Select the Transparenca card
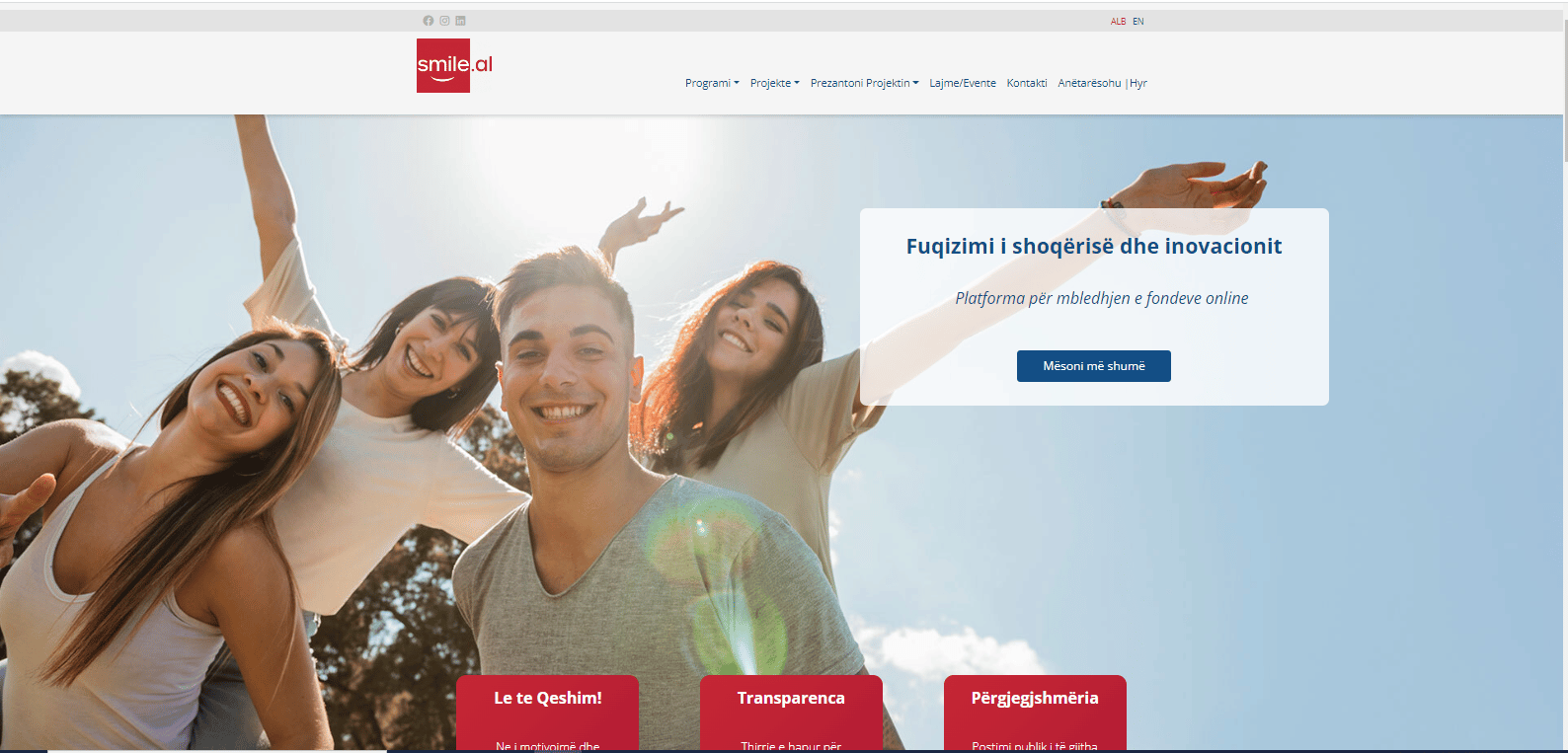This screenshot has width=1568, height=753. (x=791, y=714)
